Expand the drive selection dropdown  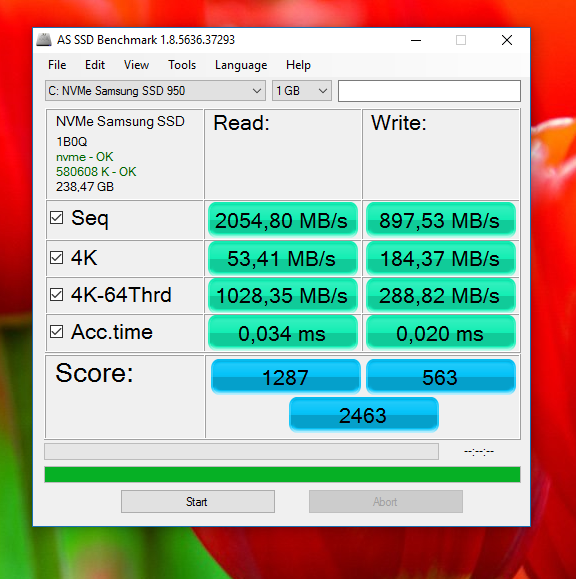[x=155, y=90]
